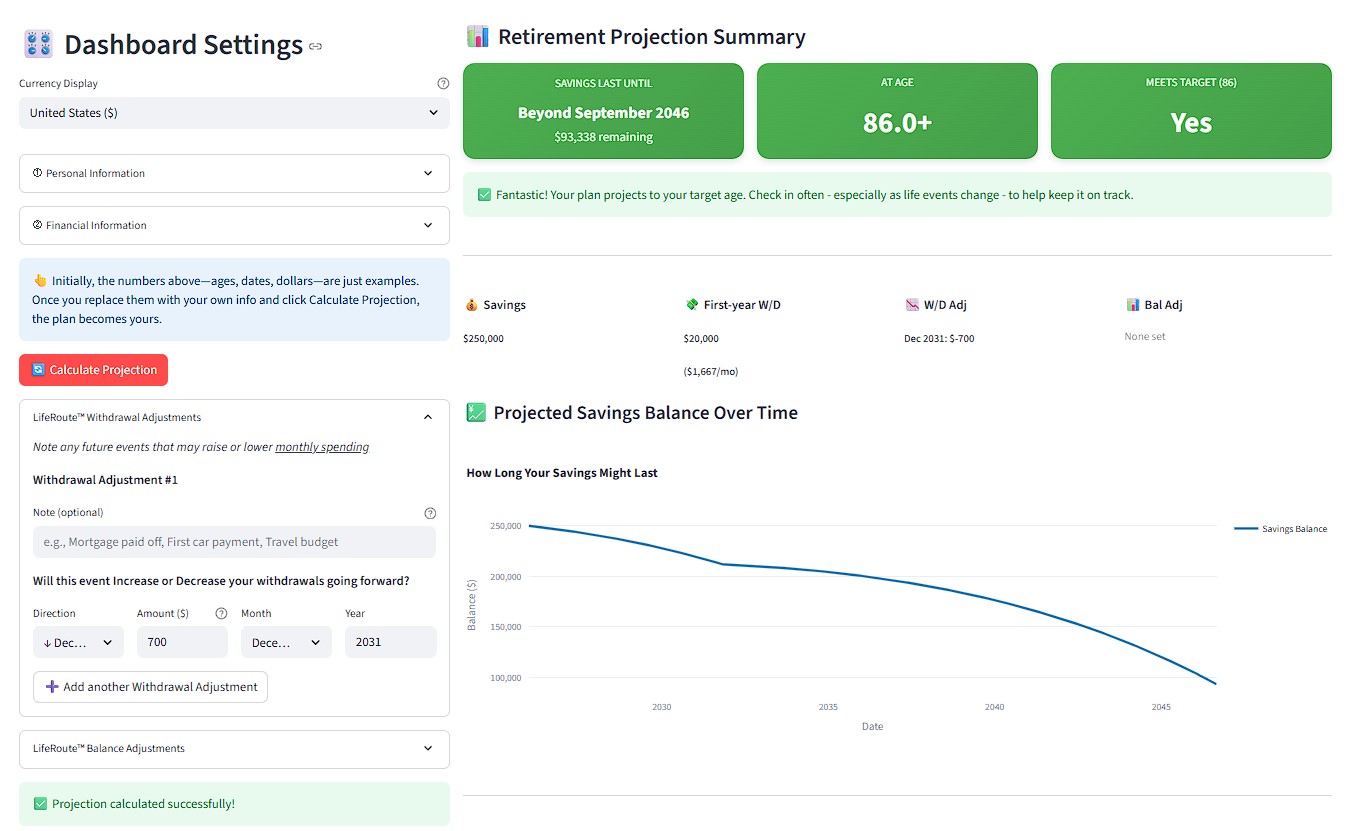The image size is (1358, 831).
Task: Click the First-year W/D money icon
Action: coord(692,305)
